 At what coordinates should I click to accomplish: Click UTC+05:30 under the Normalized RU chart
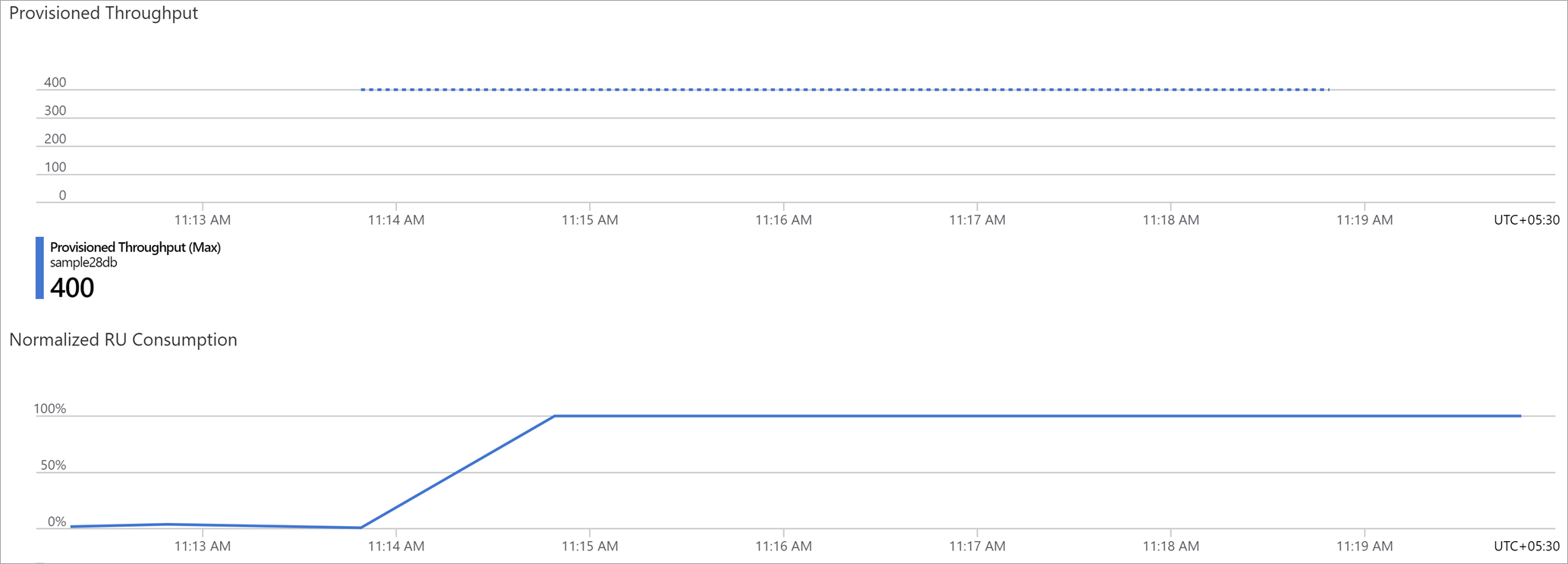click(1526, 547)
